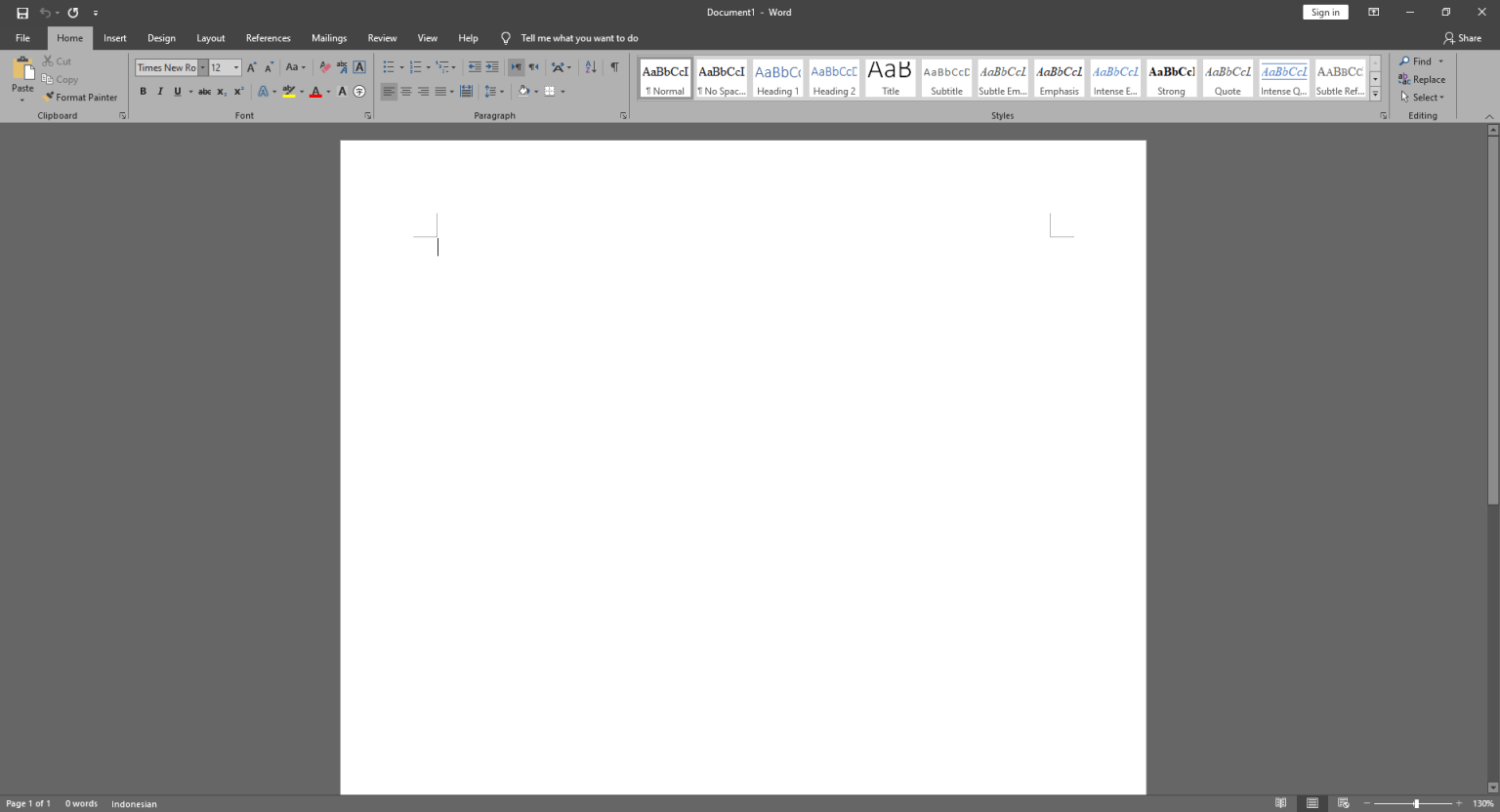Set right-to-left text direction

click(x=533, y=67)
